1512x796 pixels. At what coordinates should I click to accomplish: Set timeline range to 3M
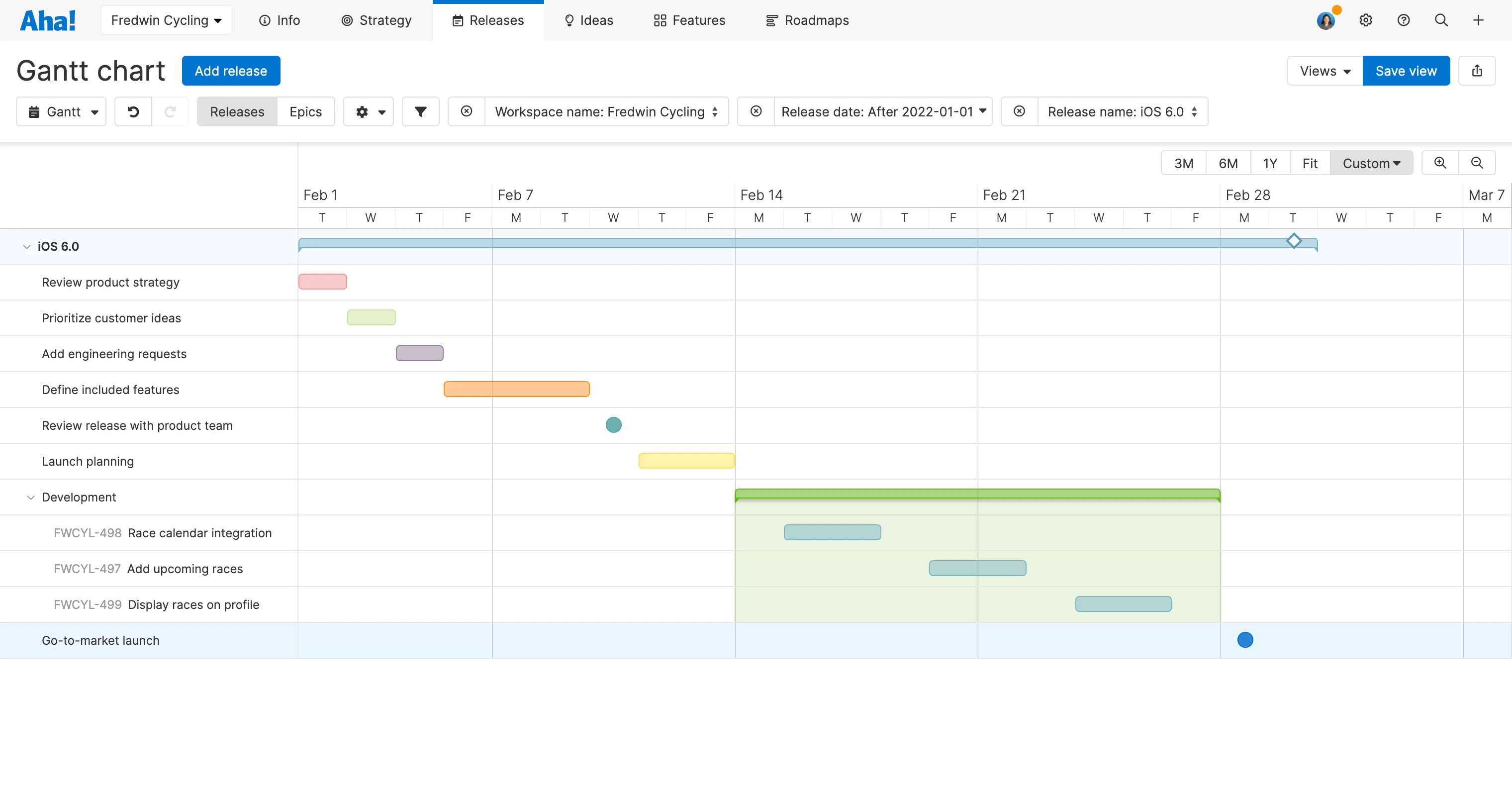(1183, 163)
